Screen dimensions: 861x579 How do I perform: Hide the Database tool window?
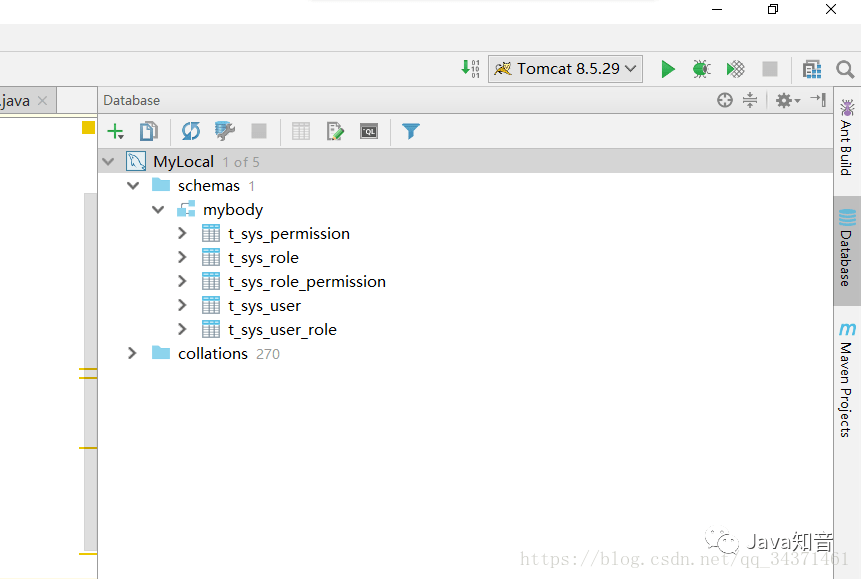pyautogui.click(x=818, y=100)
